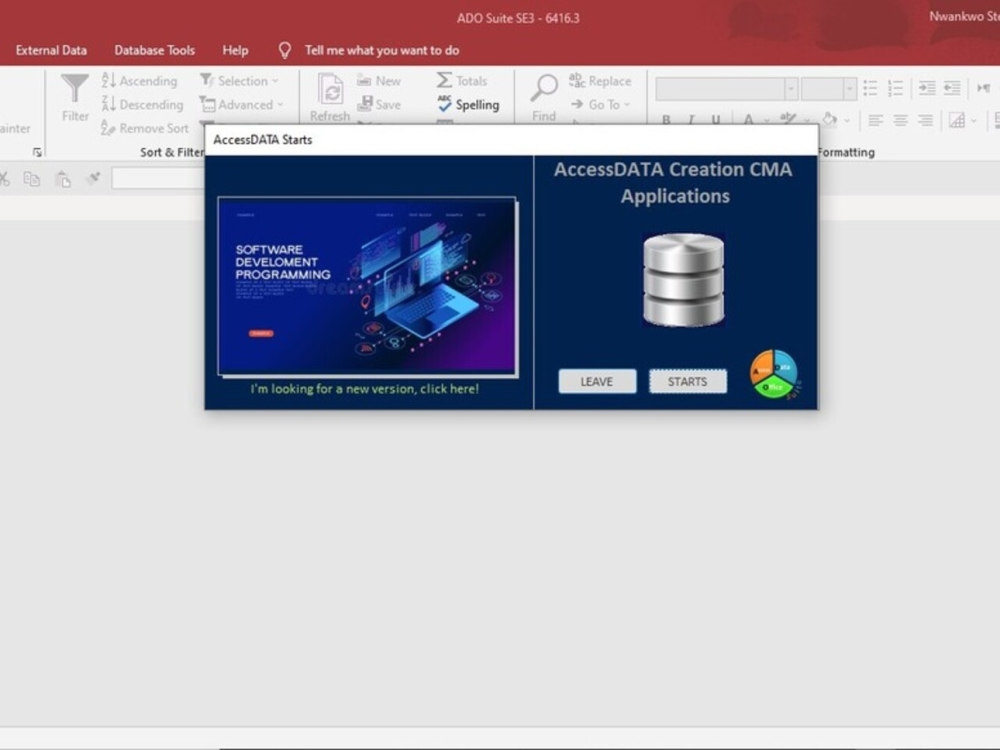Click the text direction icon

[983, 88]
